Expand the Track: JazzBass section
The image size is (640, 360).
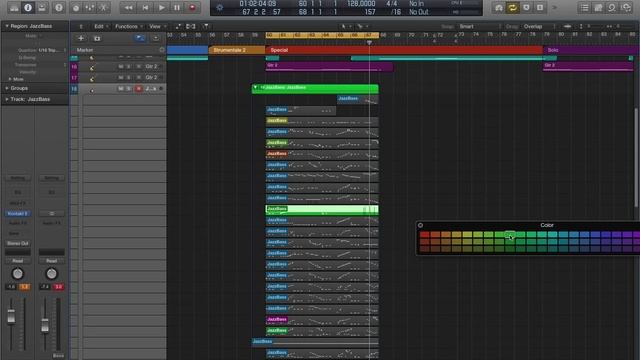point(7,99)
